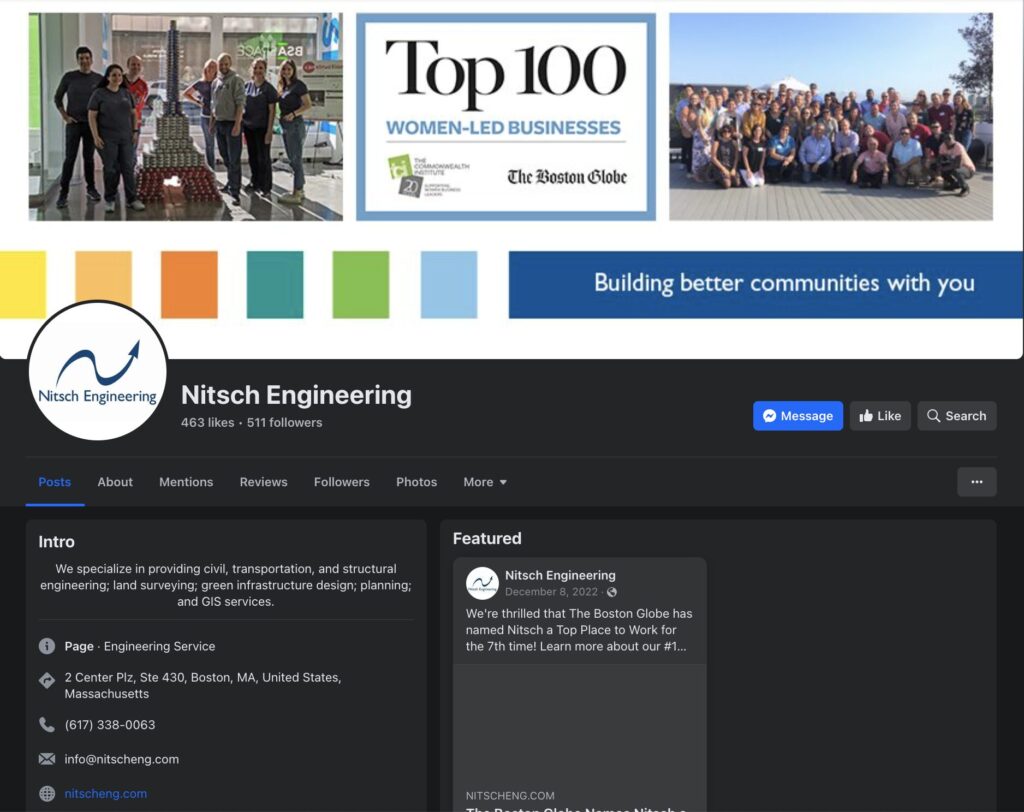Click the NITSCHENG.COM link preview label

pyautogui.click(x=510, y=796)
